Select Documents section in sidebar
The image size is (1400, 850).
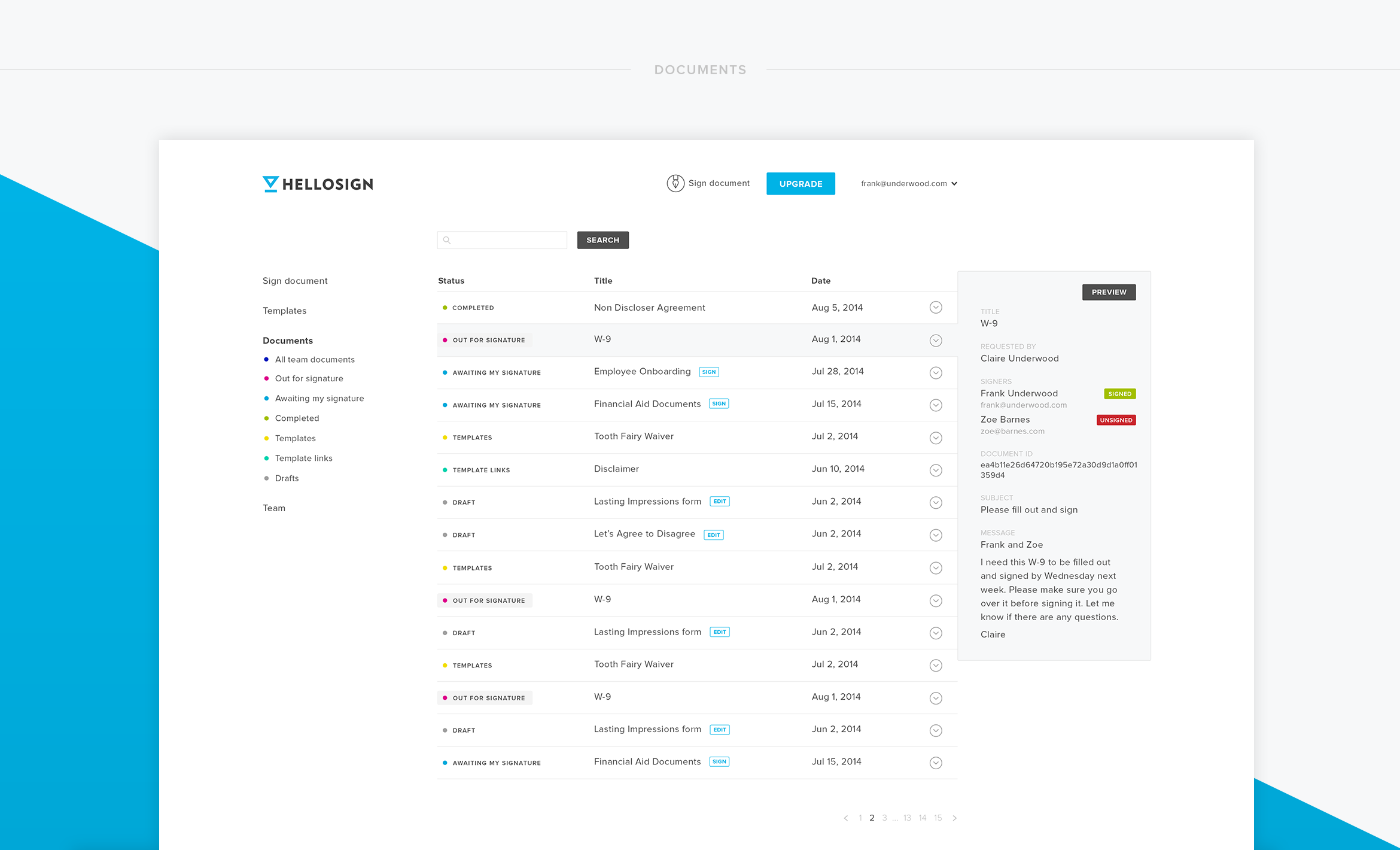coord(288,341)
